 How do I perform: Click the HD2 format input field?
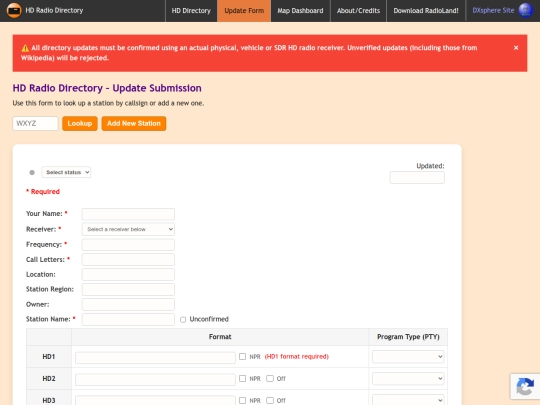pyautogui.click(x=155, y=380)
